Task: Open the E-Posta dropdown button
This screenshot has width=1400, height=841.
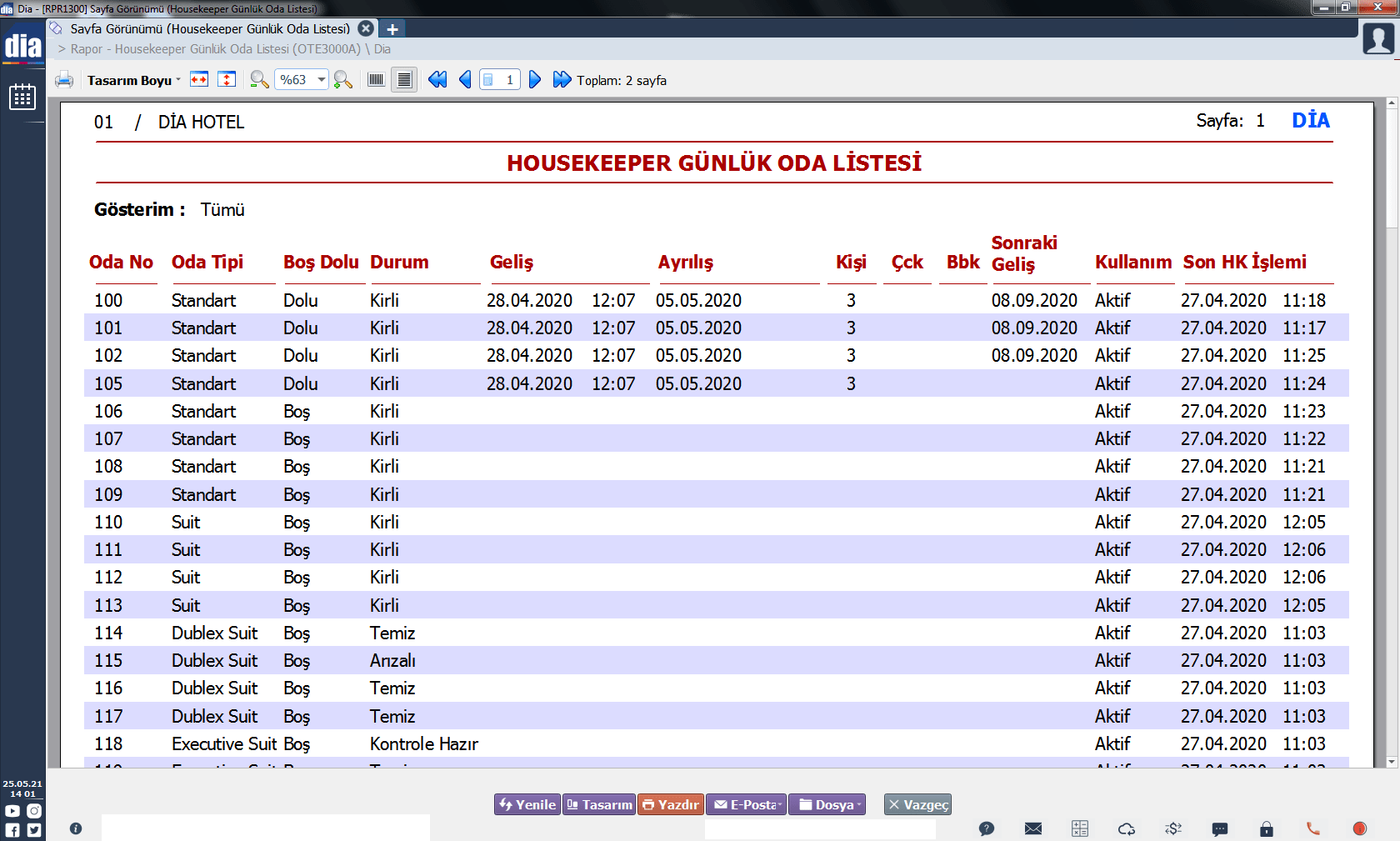Action: [747, 804]
